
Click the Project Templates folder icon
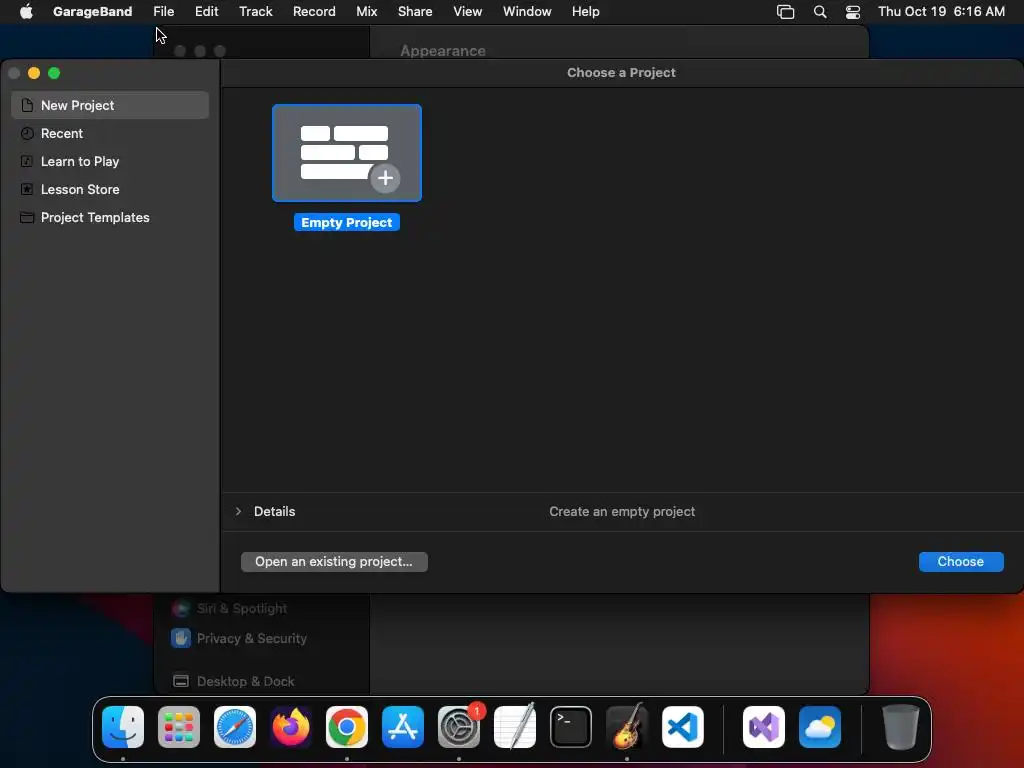click(27, 217)
